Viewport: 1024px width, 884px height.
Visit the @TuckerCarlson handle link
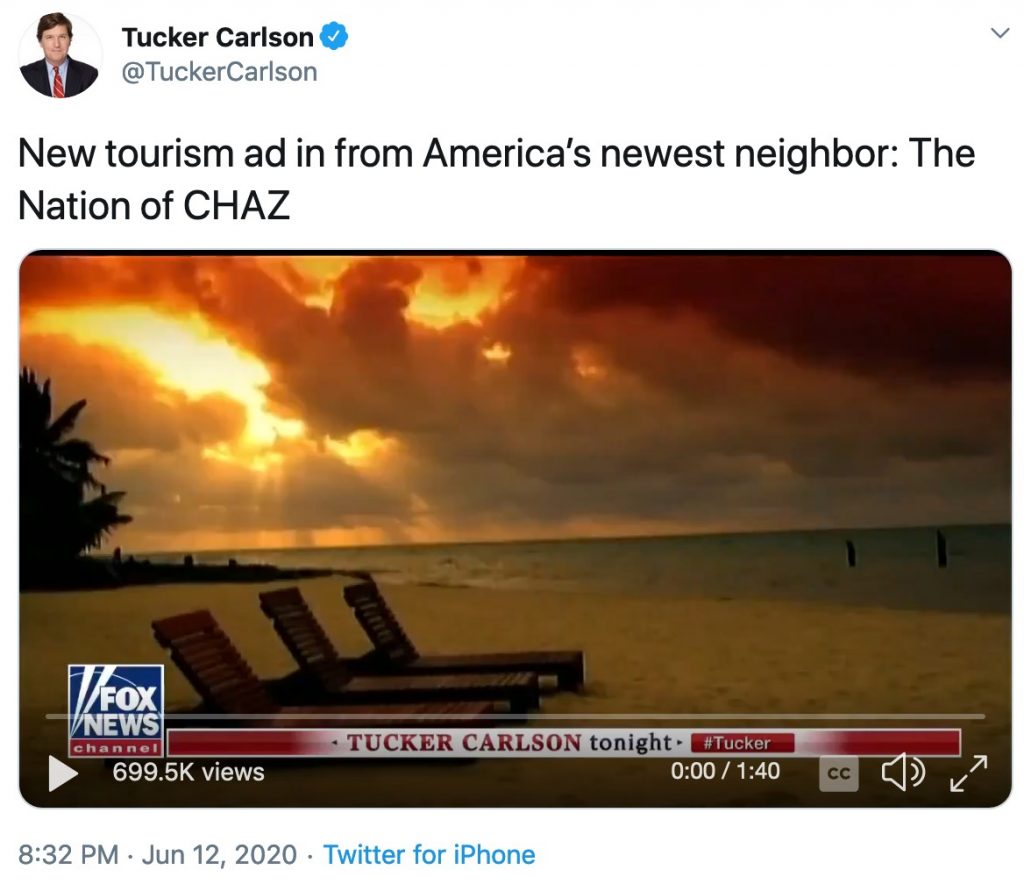click(x=219, y=72)
